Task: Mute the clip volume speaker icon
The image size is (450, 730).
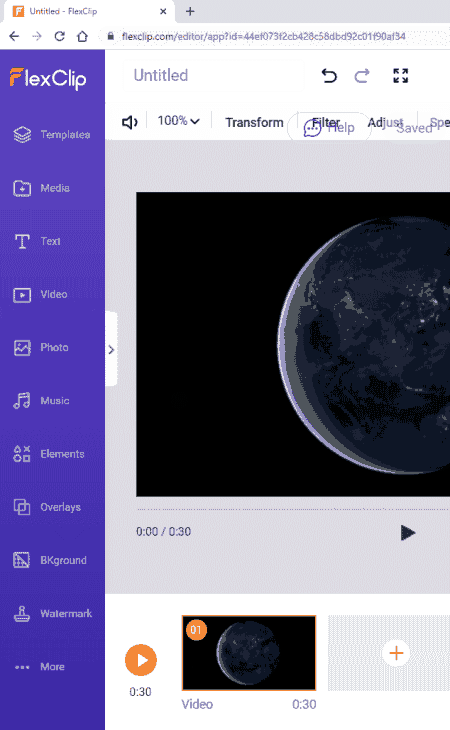Action: coord(130,122)
